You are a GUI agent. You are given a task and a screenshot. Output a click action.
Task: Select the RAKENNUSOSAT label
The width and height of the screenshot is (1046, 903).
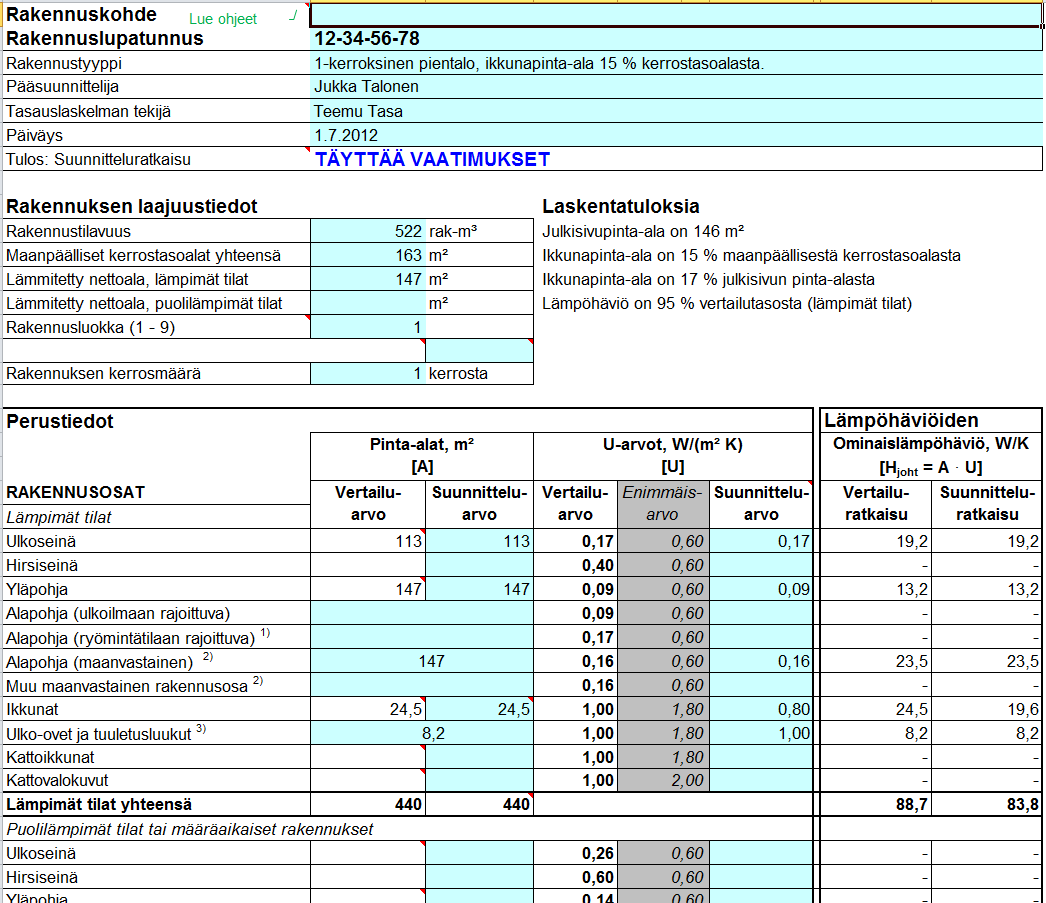click(x=75, y=492)
